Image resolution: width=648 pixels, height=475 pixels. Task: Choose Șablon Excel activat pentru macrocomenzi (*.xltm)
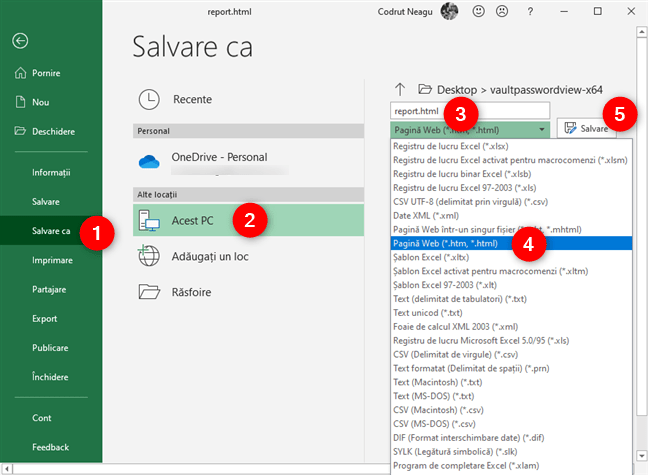pyautogui.click(x=511, y=271)
